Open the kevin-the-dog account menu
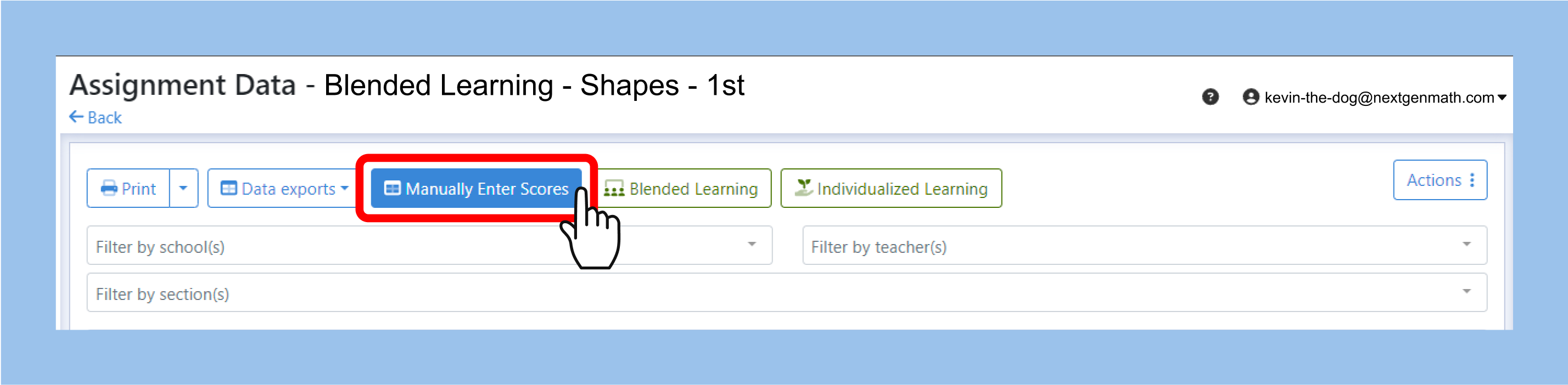Screen dimensions: 1568x385 1374,97
